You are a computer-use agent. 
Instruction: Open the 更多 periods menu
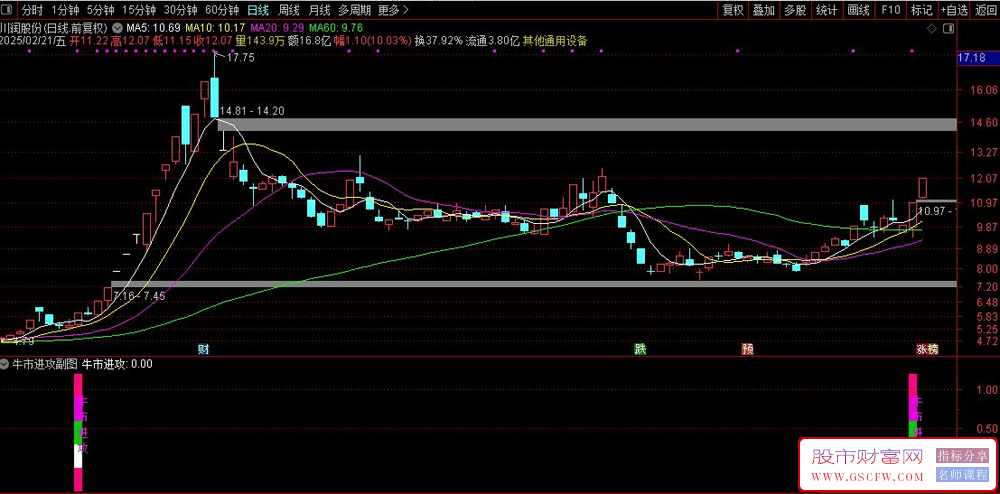click(x=394, y=10)
